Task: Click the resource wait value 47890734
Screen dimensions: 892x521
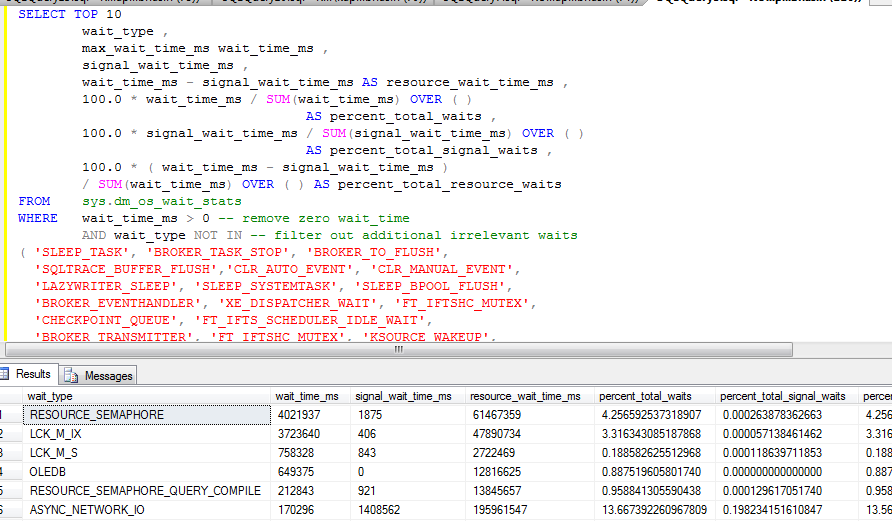Action: coord(497,434)
